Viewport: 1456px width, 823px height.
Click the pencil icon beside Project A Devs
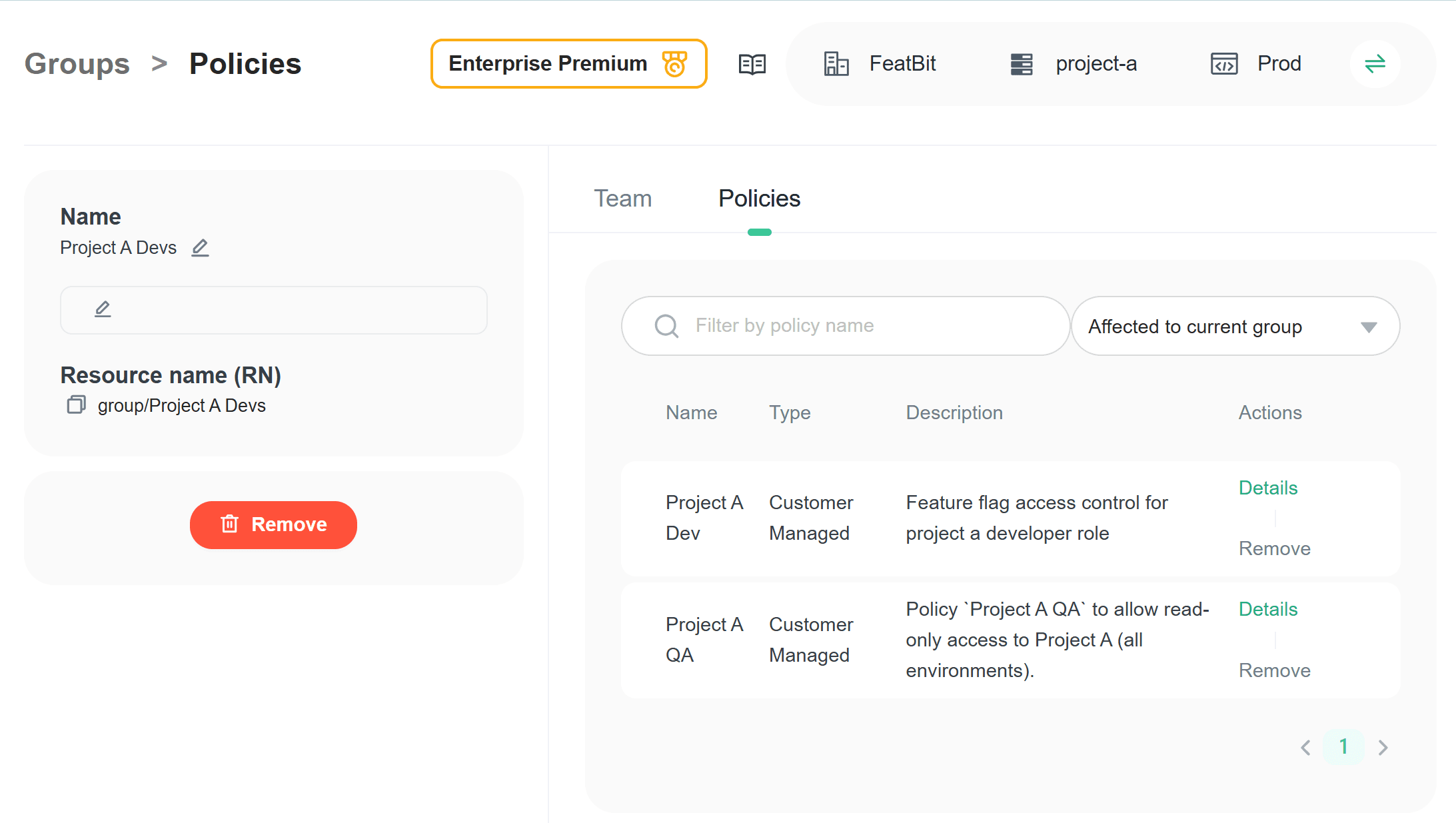(200, 248)
